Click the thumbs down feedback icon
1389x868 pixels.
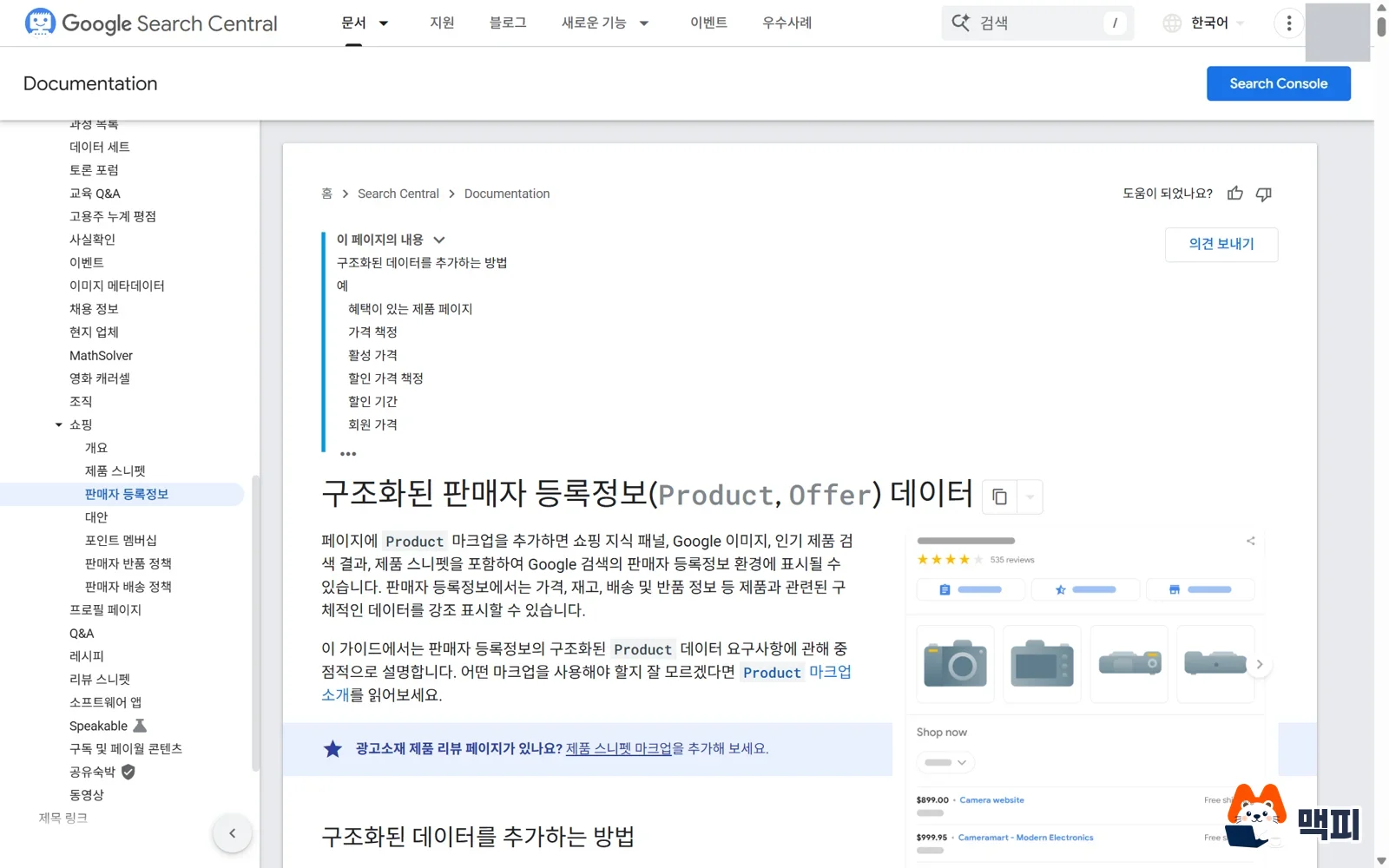coord(1264,194)
